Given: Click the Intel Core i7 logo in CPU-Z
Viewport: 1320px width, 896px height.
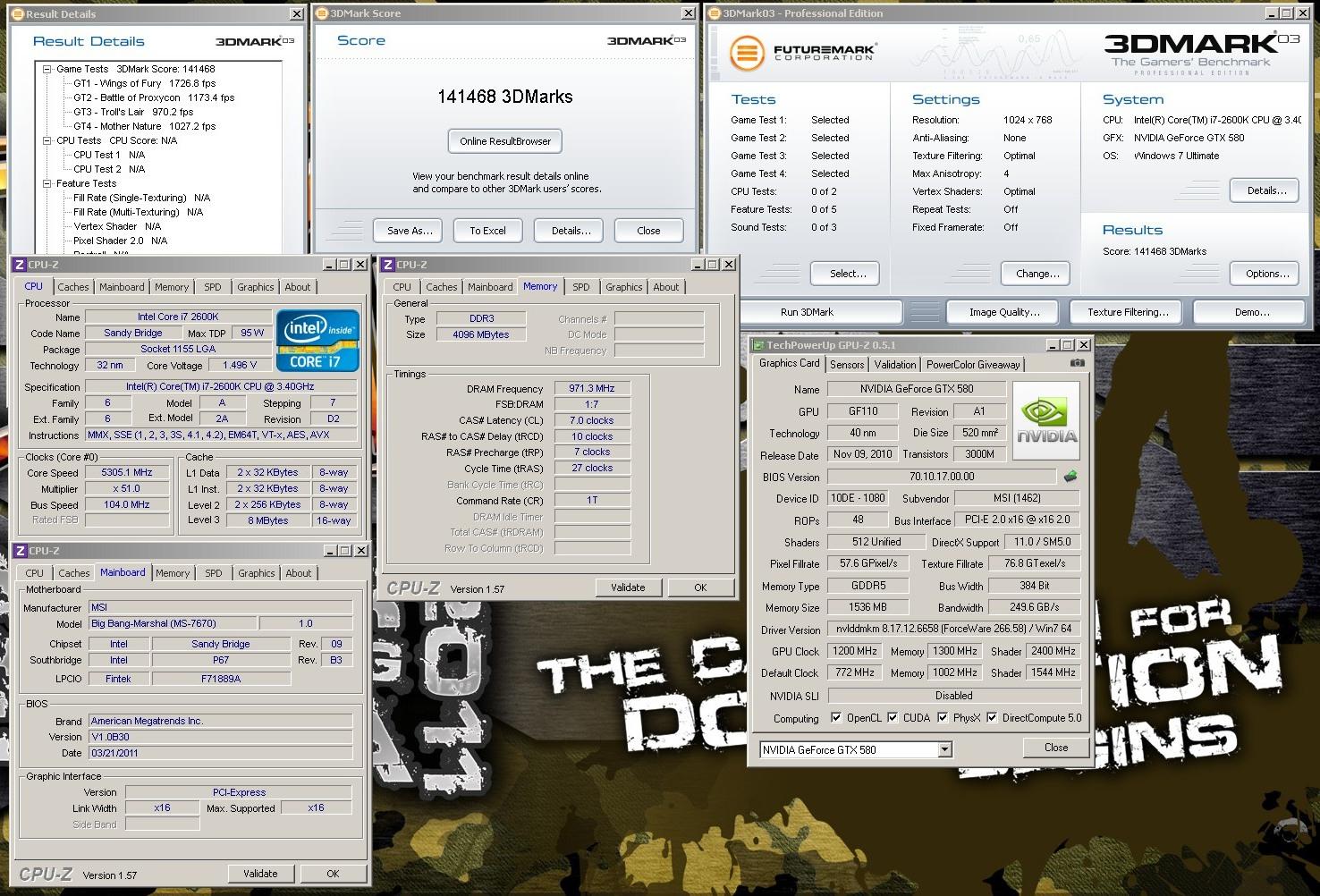Looking at the screenshot, I should (317, 341).
